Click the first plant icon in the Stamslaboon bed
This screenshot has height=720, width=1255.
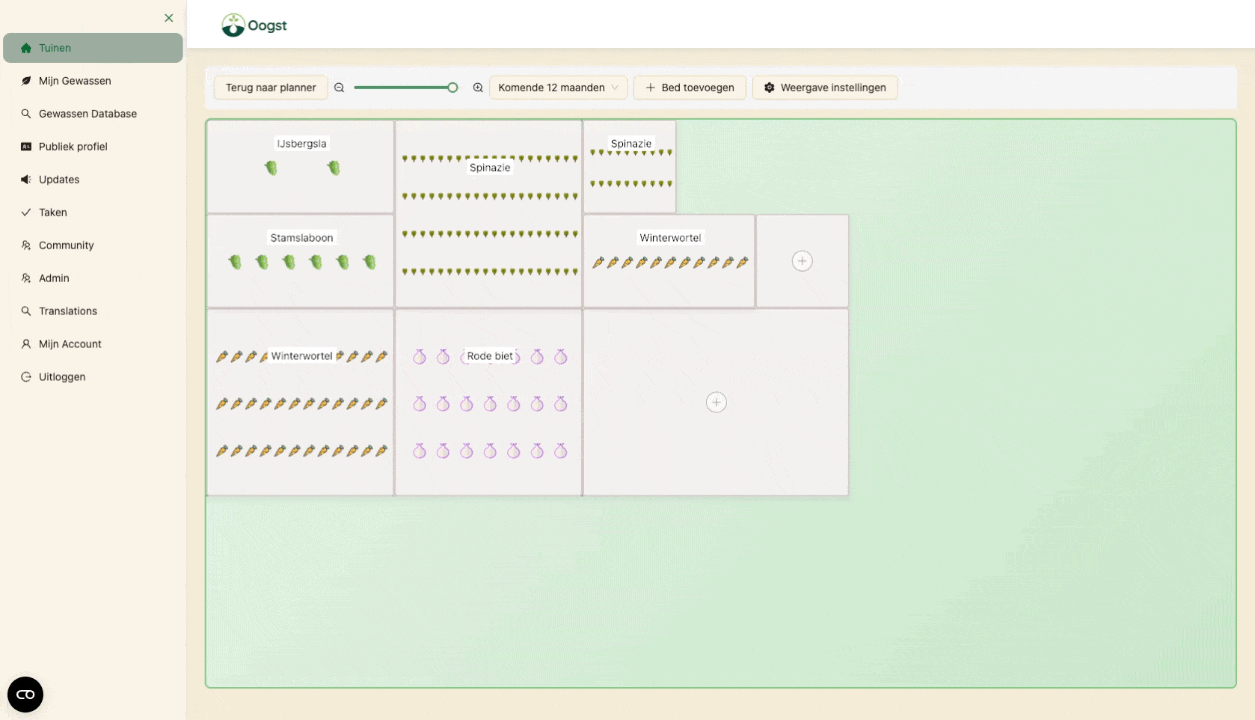[x=235, y=262]
